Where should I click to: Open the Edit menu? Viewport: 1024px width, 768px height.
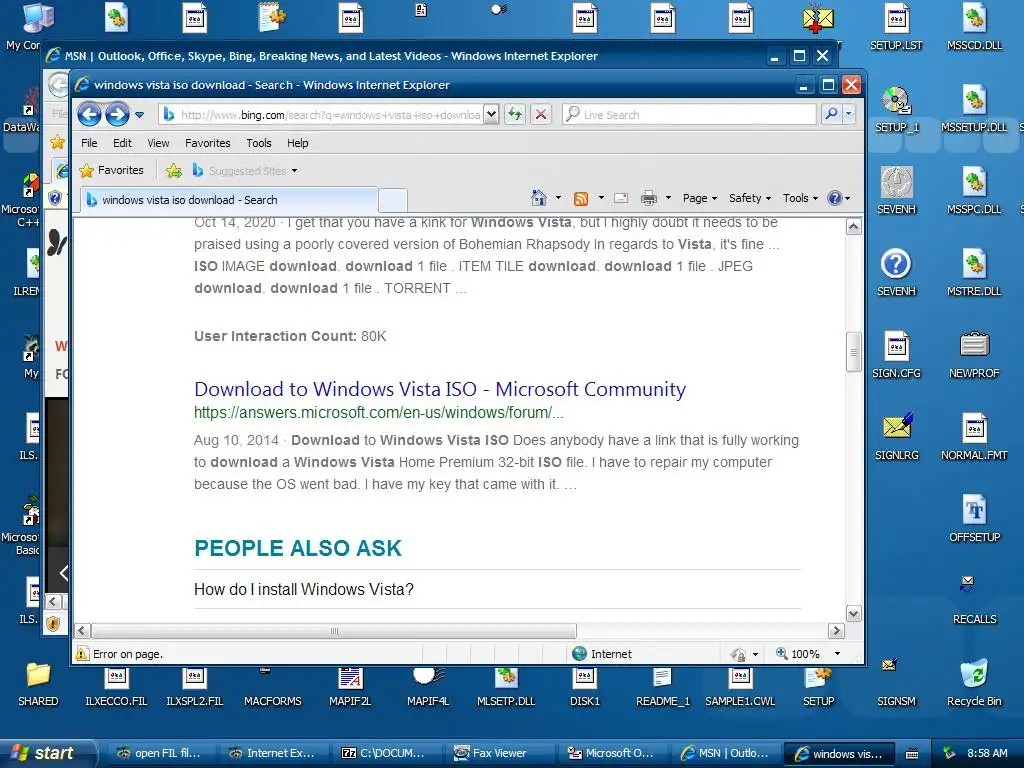(x=122, y=143)
